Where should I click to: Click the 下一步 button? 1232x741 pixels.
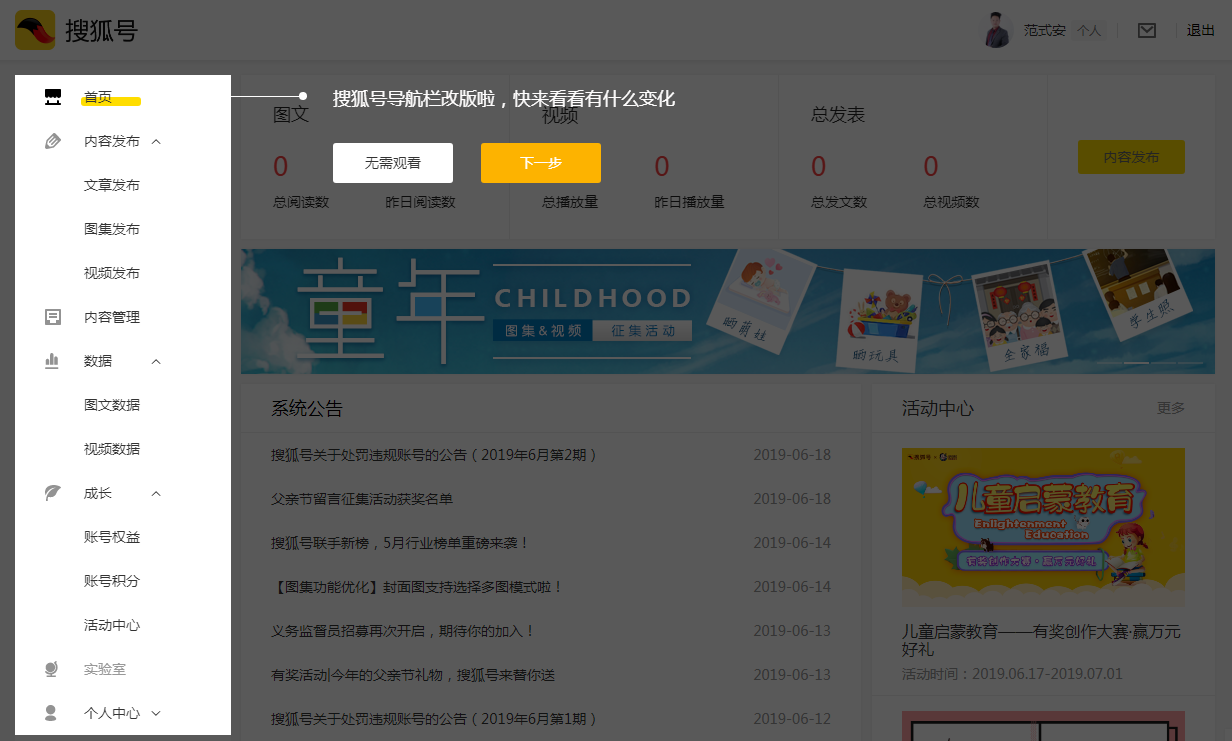[540, 162]
